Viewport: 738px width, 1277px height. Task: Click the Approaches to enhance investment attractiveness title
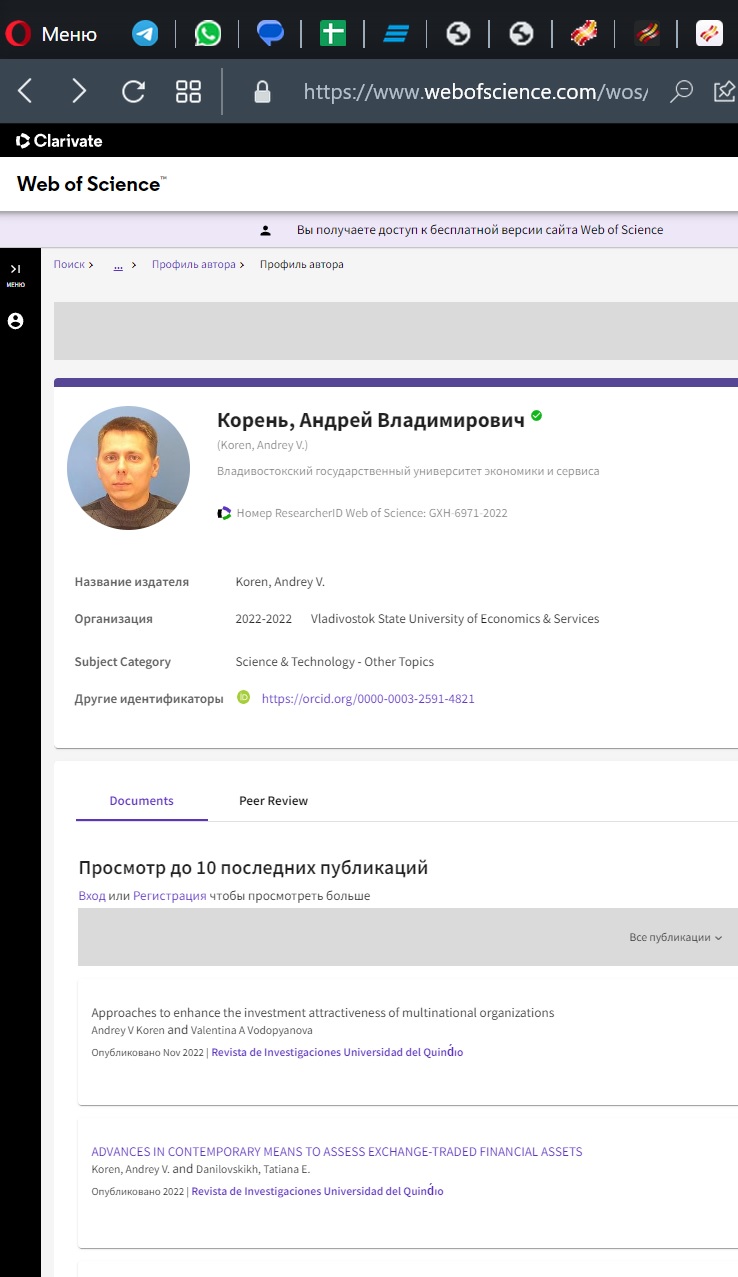pos(322,1013)
